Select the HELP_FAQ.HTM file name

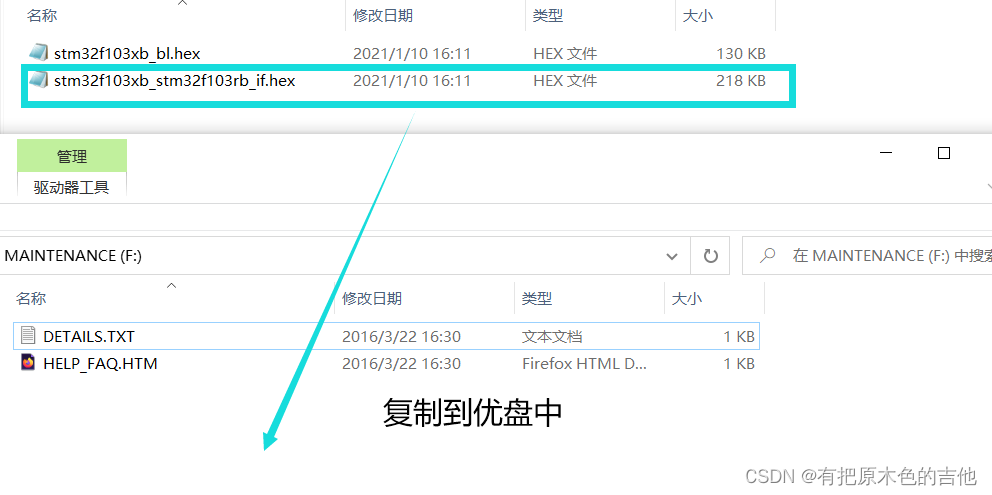click(100, 363)
